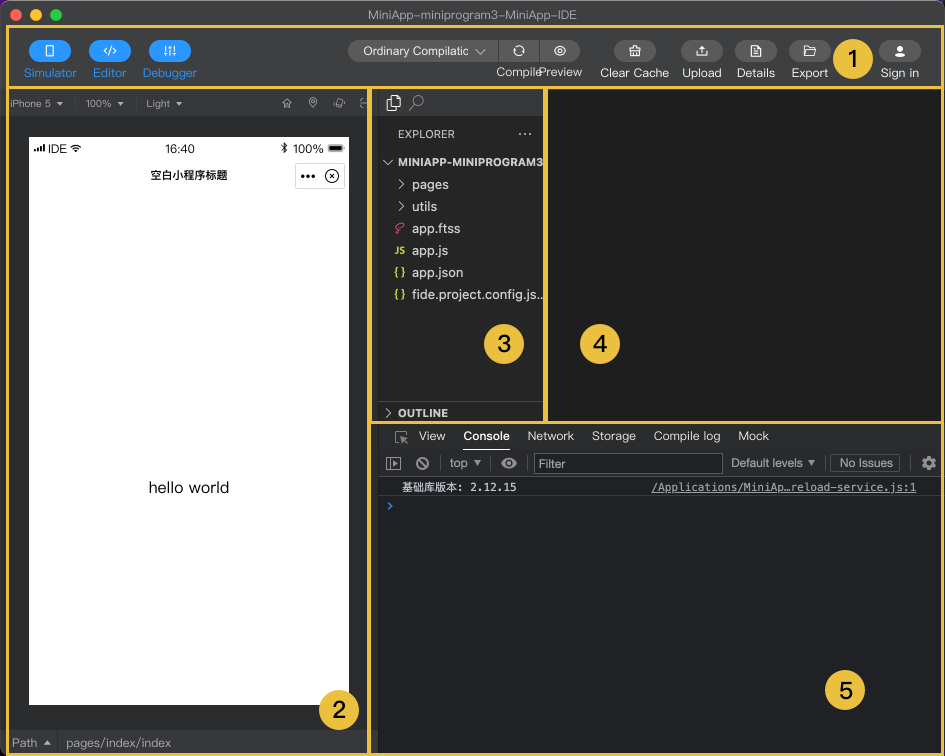Open the search magnifier icon in sidebar

tap(416, 103)
